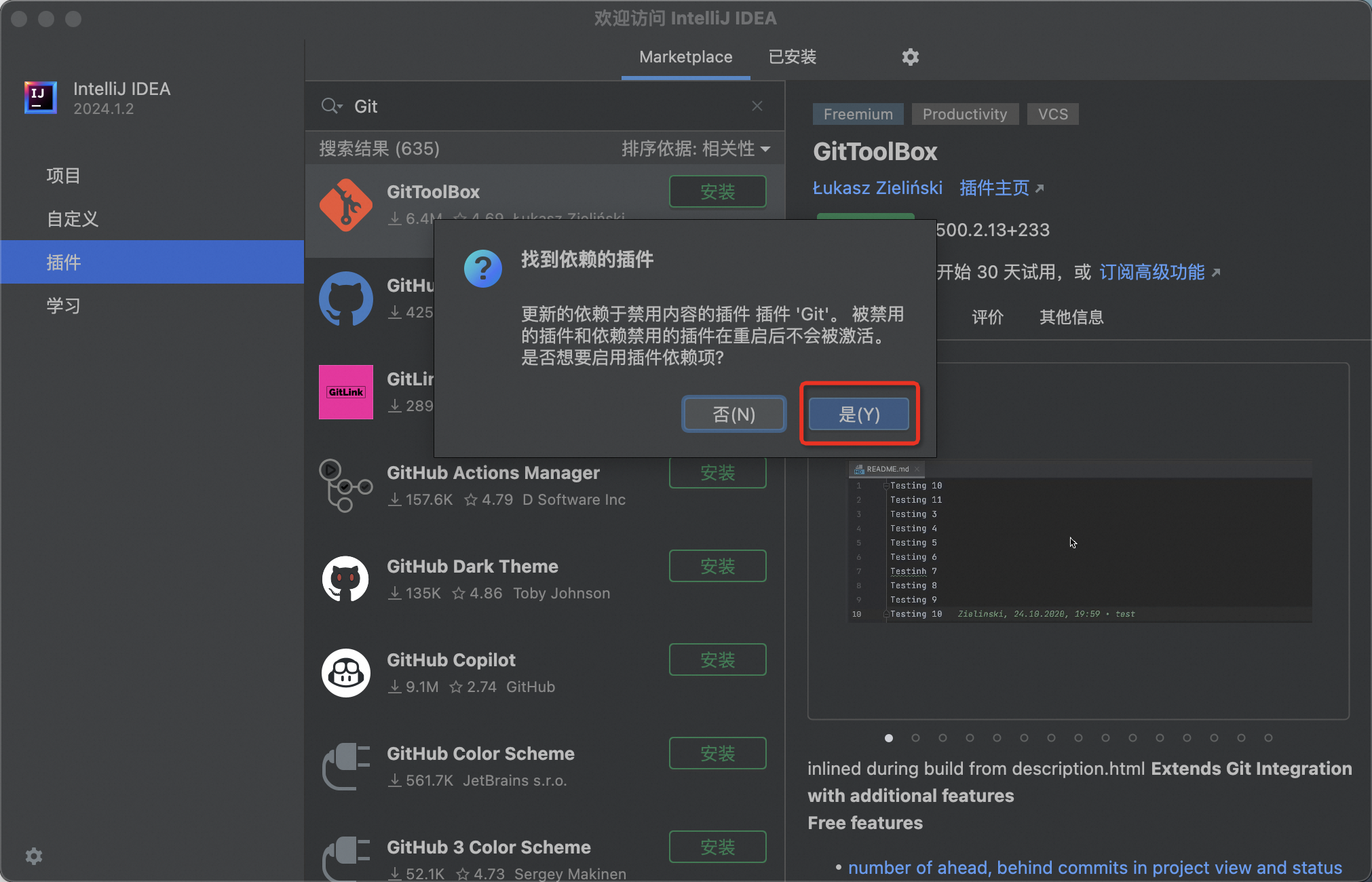Decline with the 否(N) button
This screenshot has height=882, width=1372.
(x=733, y=414)
